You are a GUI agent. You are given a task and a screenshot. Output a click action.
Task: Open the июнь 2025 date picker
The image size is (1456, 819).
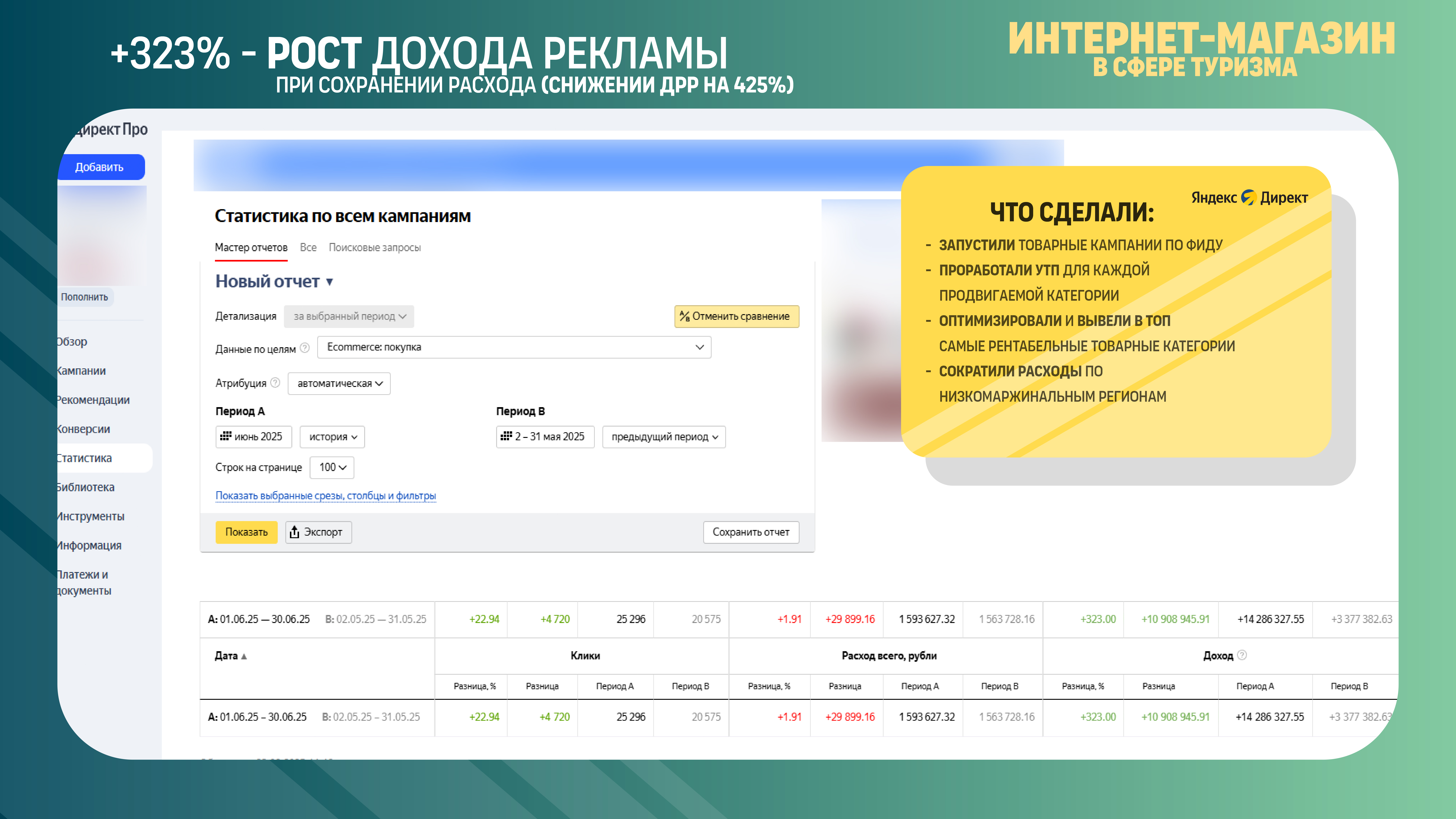[254, 437]
